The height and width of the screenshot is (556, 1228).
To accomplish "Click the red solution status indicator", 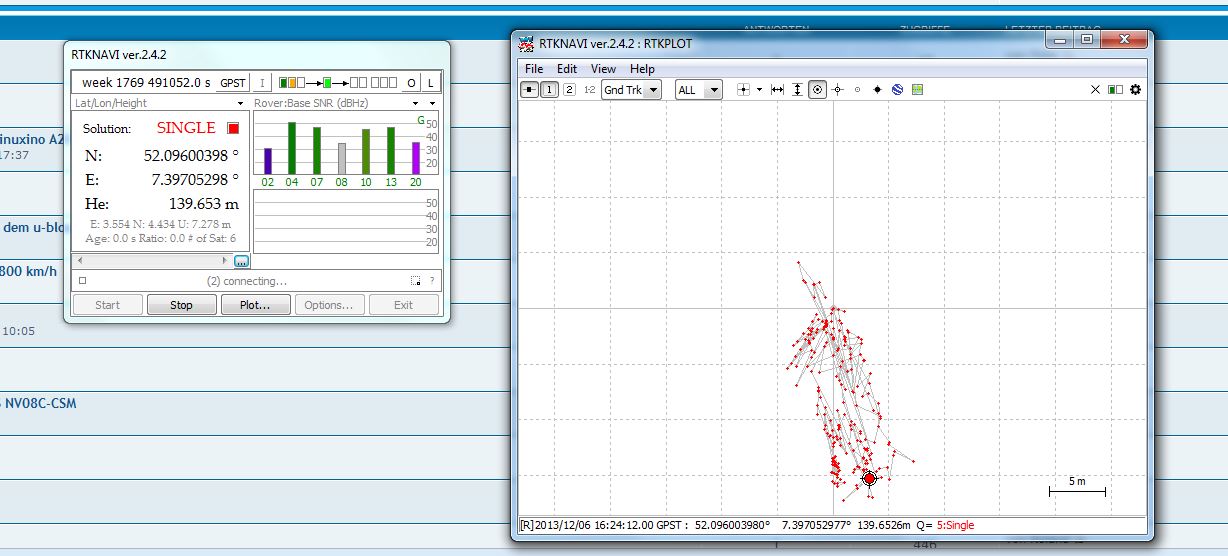I will (x=234, y=128).
